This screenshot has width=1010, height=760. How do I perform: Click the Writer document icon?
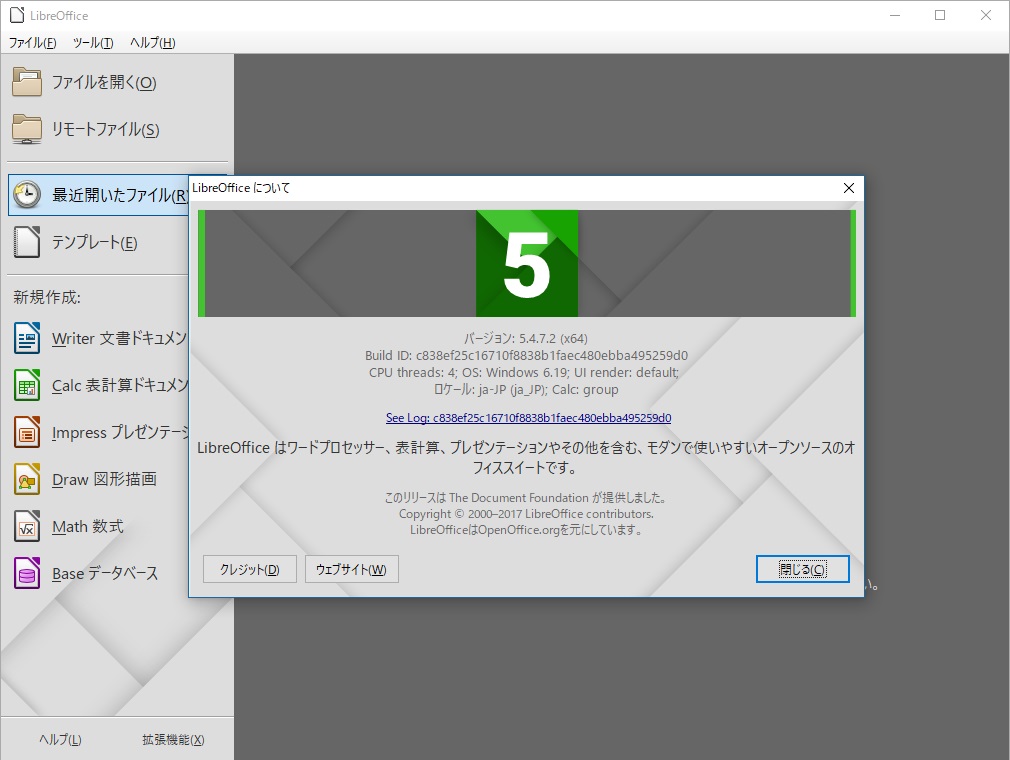pyautogui.click(x=27, y=338)
